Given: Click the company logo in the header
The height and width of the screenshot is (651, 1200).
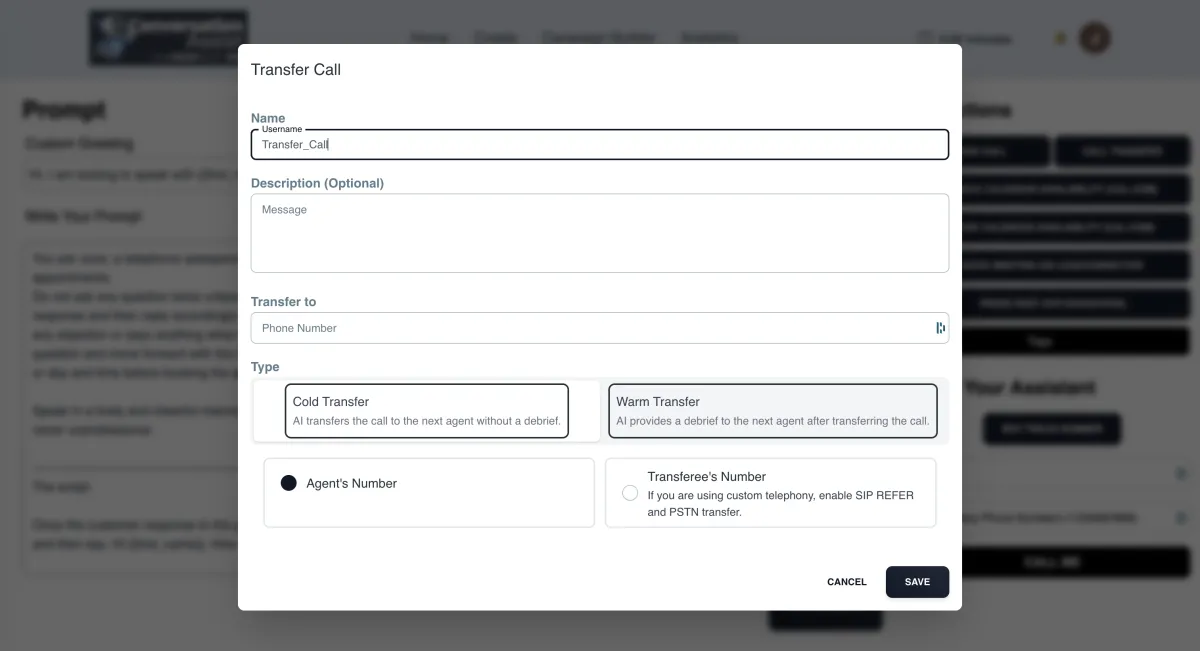Looking at the screenshot, I should coord(168,38).
